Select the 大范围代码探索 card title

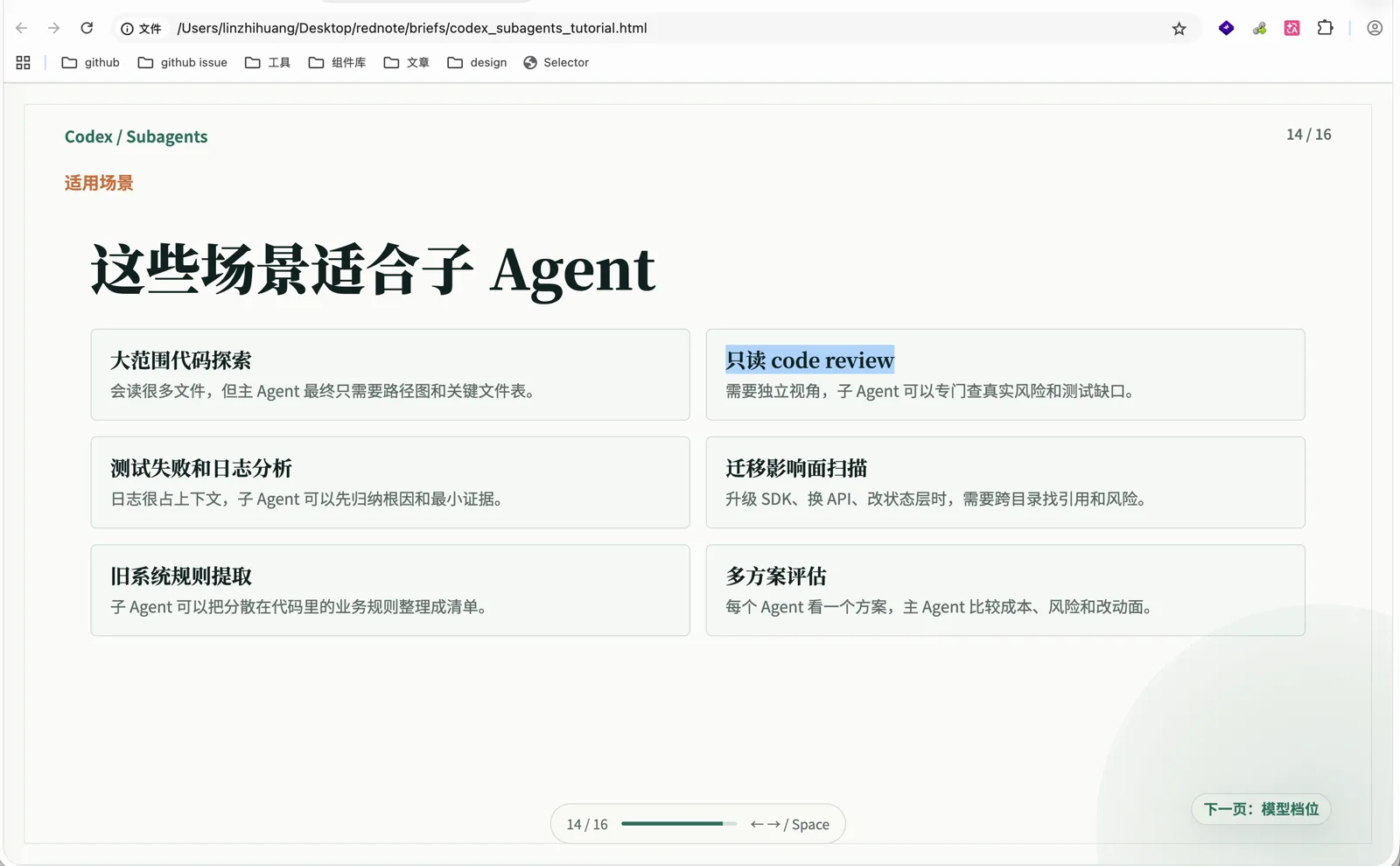pyautogui.click(x=181, y=360)
